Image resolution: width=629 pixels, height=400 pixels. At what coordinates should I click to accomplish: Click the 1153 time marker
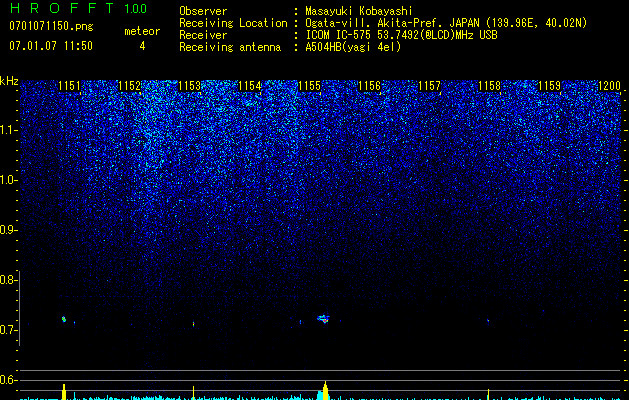pyautogui.click(x=189, y=86)
